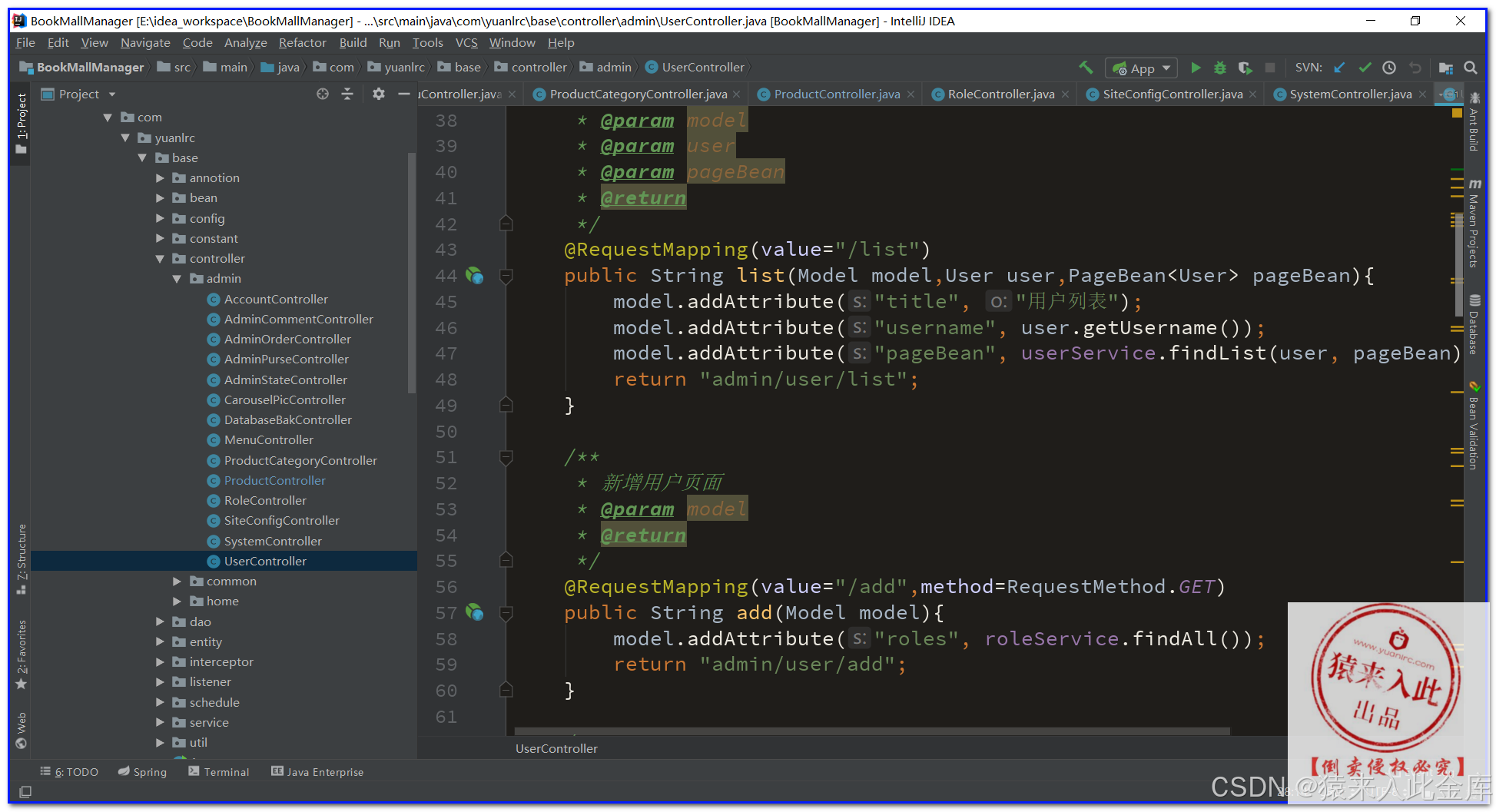Click the yellow inspection indicator square at the top of the editor
This screenshot has height=812, width=1496.
(1456, 113)
